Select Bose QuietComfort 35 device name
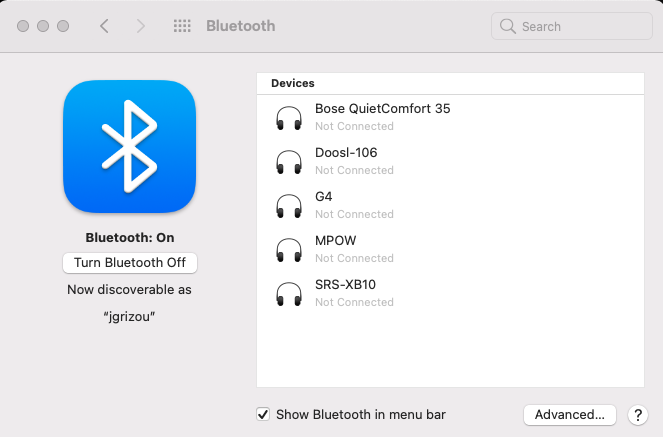This screenshot has height=437, width=663. click(383, 109)
